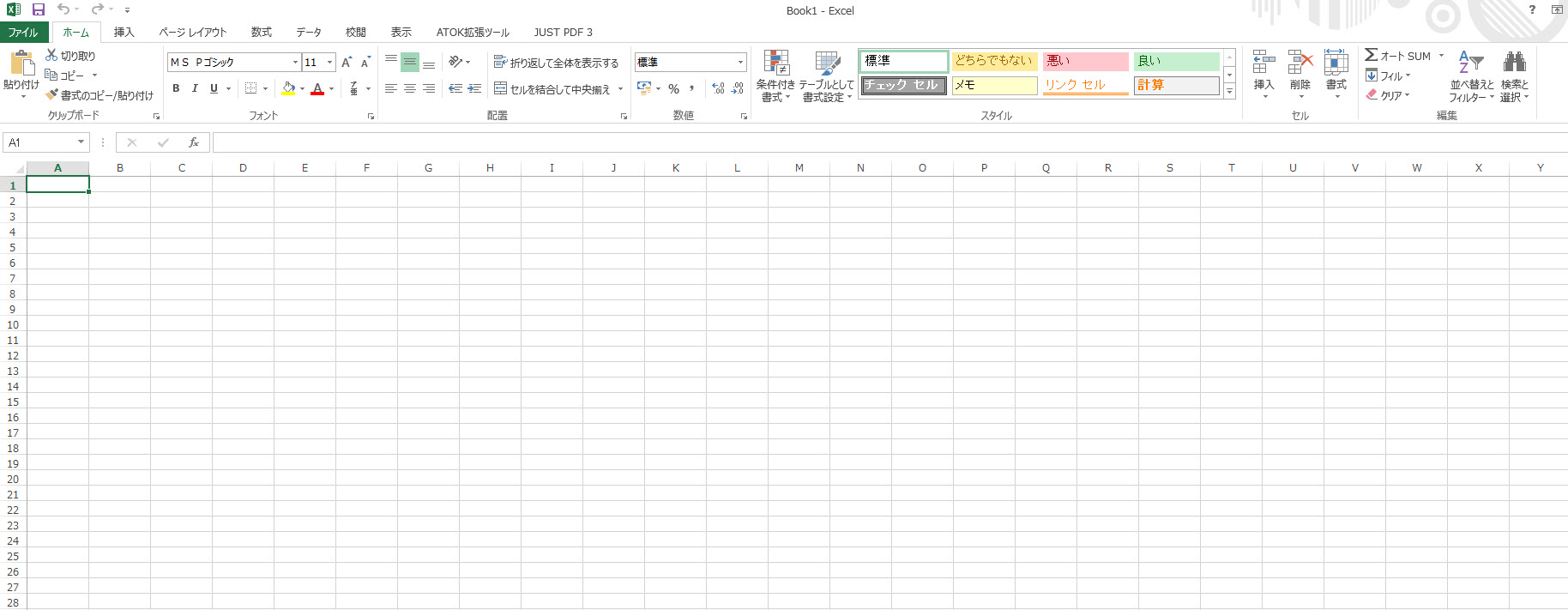Select 計算 cell style
The image size is (1568, 610).
(1177, 85)
